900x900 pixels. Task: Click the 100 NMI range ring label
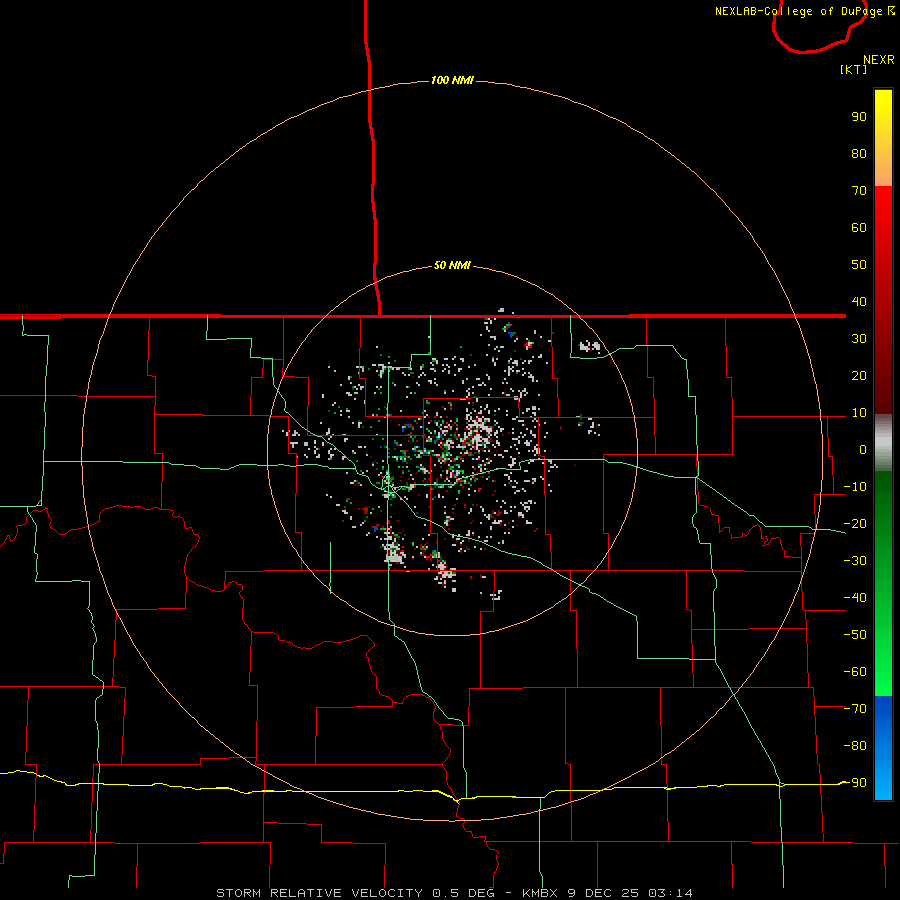pyautogui.click(x=452, y=80)
